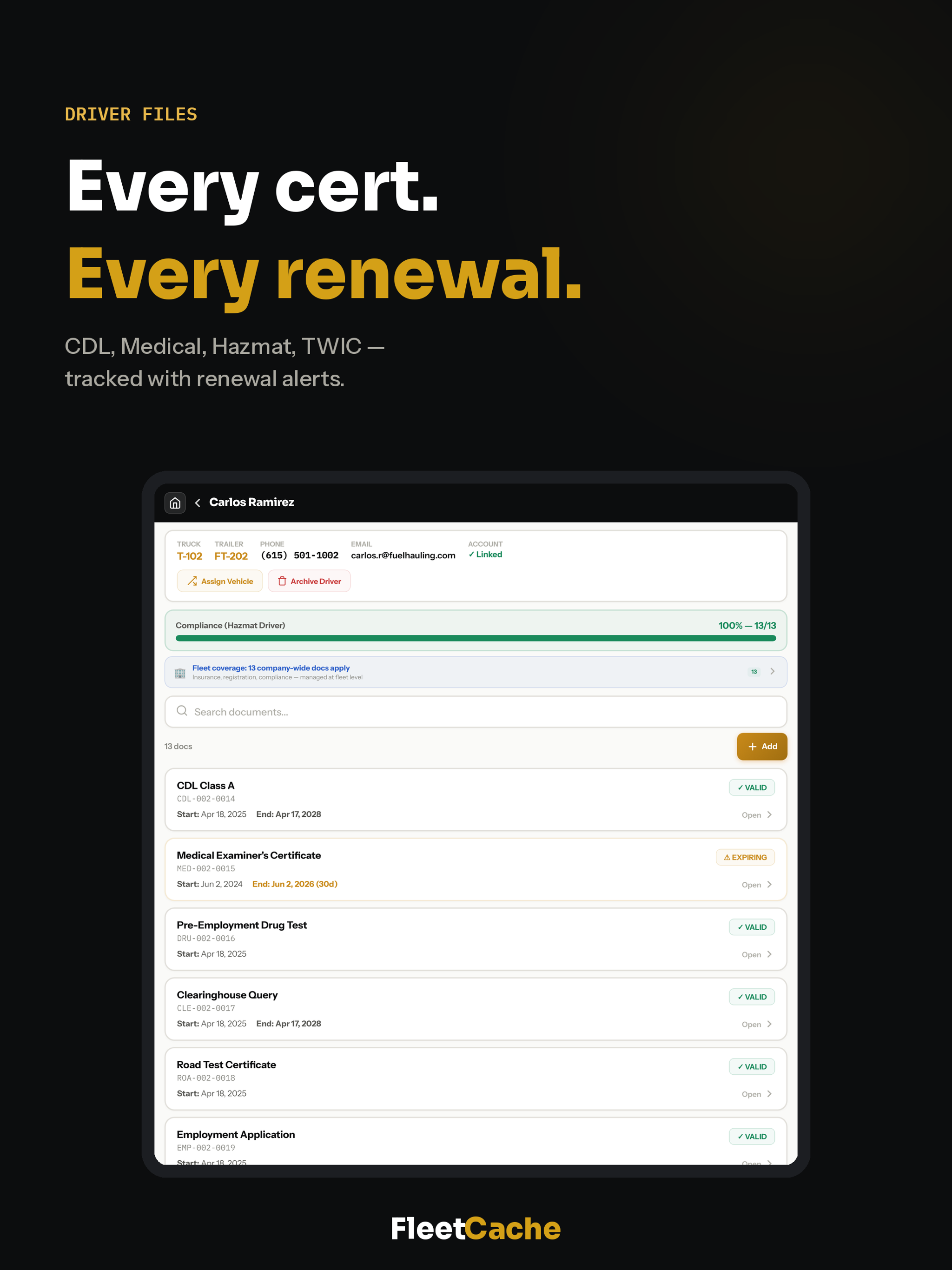This screenshot has width=952, height=1270.
Task: Open Fleet coverage company-wide docs banner
Action: click(476, 672)
